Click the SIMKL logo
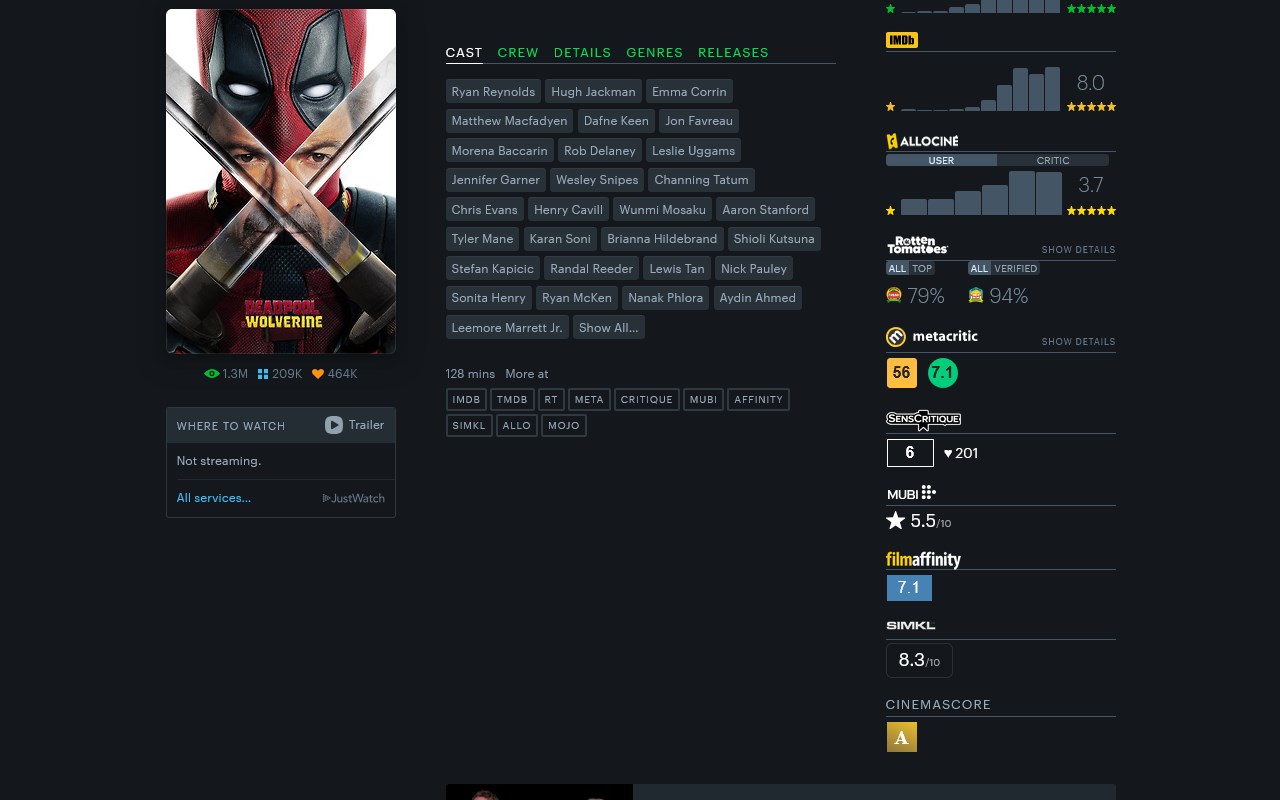The width and height of the screenshot is (1280, 800). pos(911,626)
